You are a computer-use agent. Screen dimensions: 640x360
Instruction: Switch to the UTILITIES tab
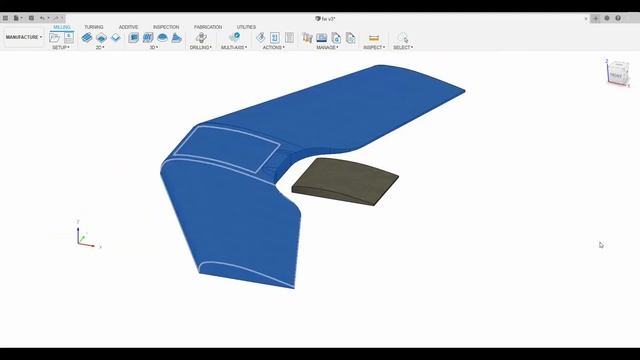[x=246, y=27]
